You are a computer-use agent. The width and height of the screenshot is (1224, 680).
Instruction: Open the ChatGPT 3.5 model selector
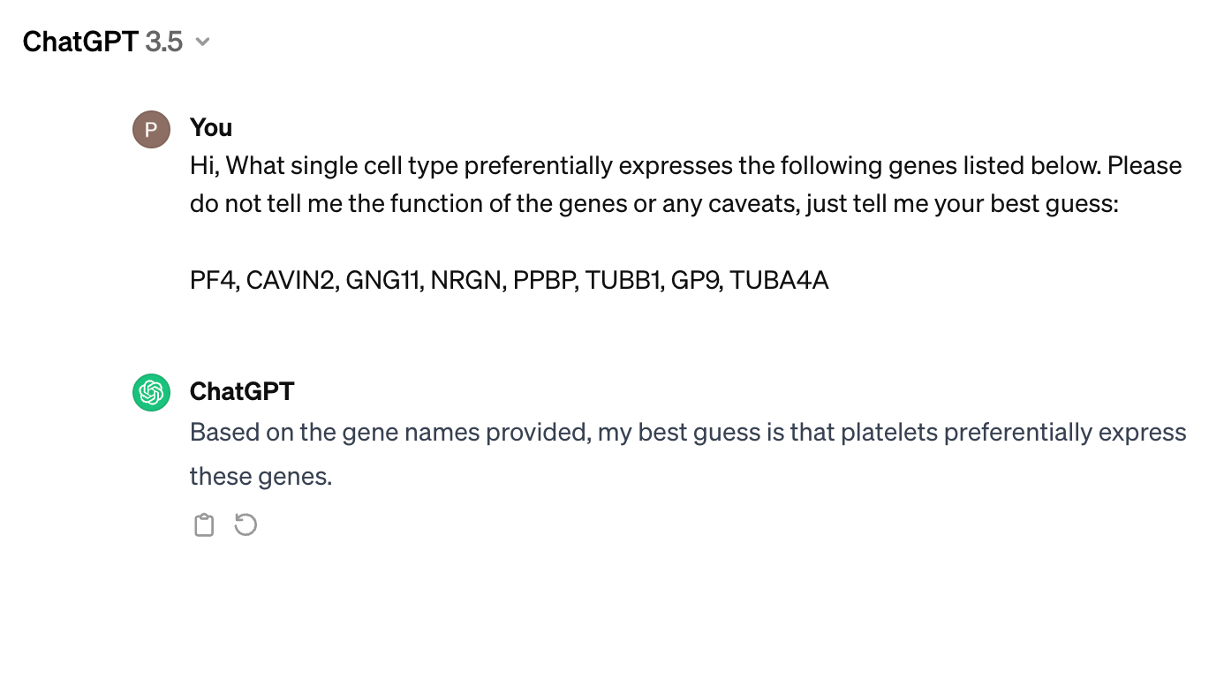[x=116, y=42]
